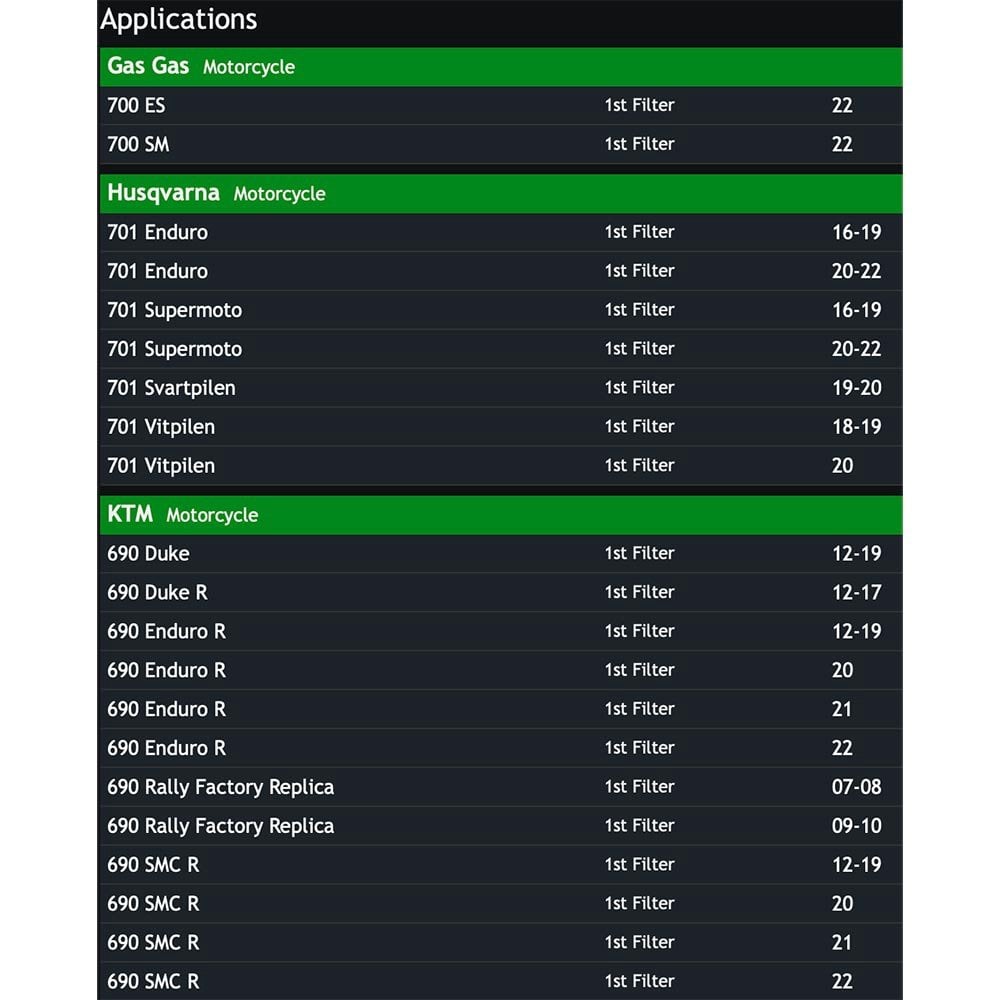
Task: Collapse the Husqvarna Motorcycle section header
Action: coord(501,193)
